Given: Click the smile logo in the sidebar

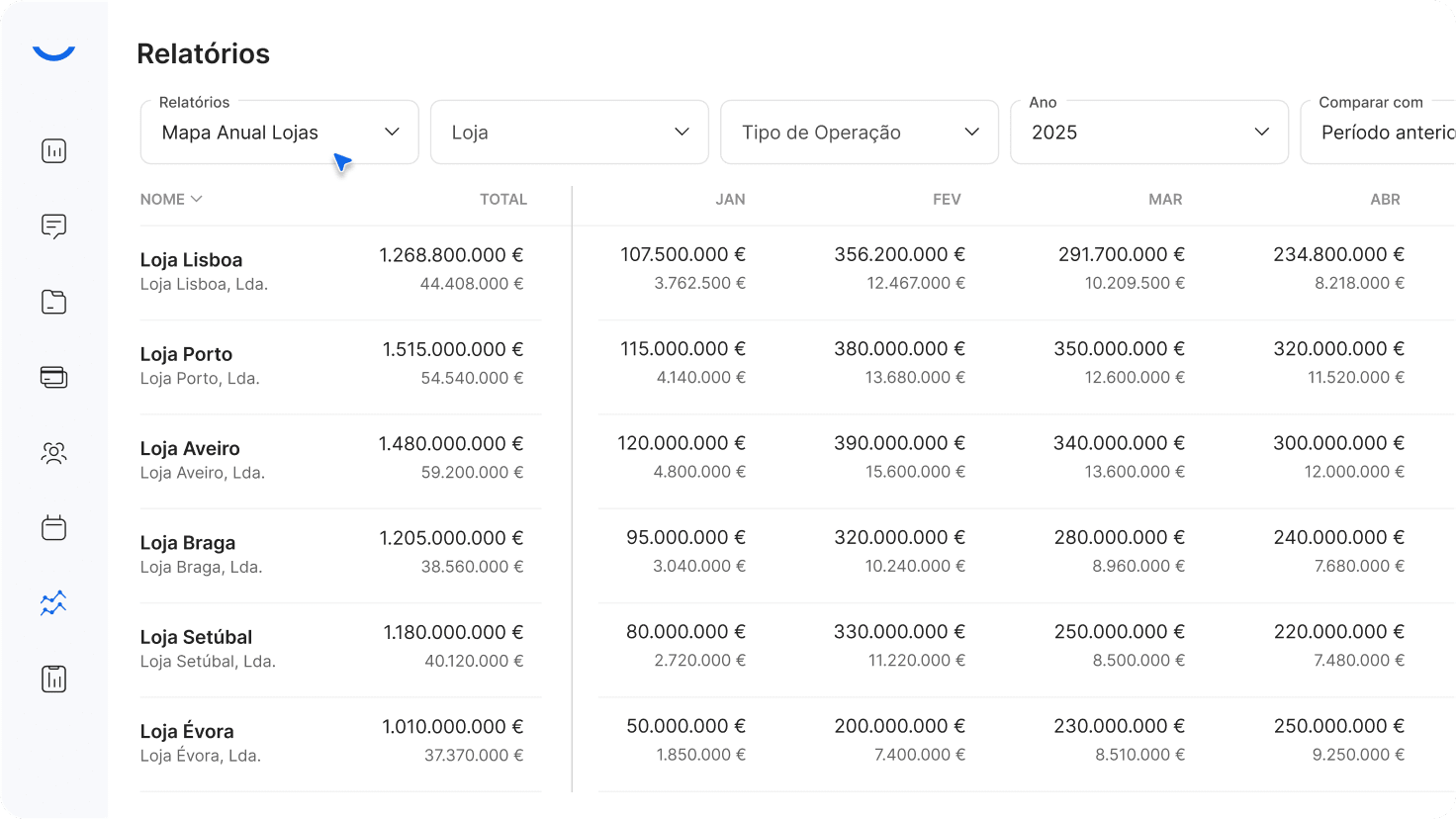Looking at the screenshot, I should click(53, 53).
